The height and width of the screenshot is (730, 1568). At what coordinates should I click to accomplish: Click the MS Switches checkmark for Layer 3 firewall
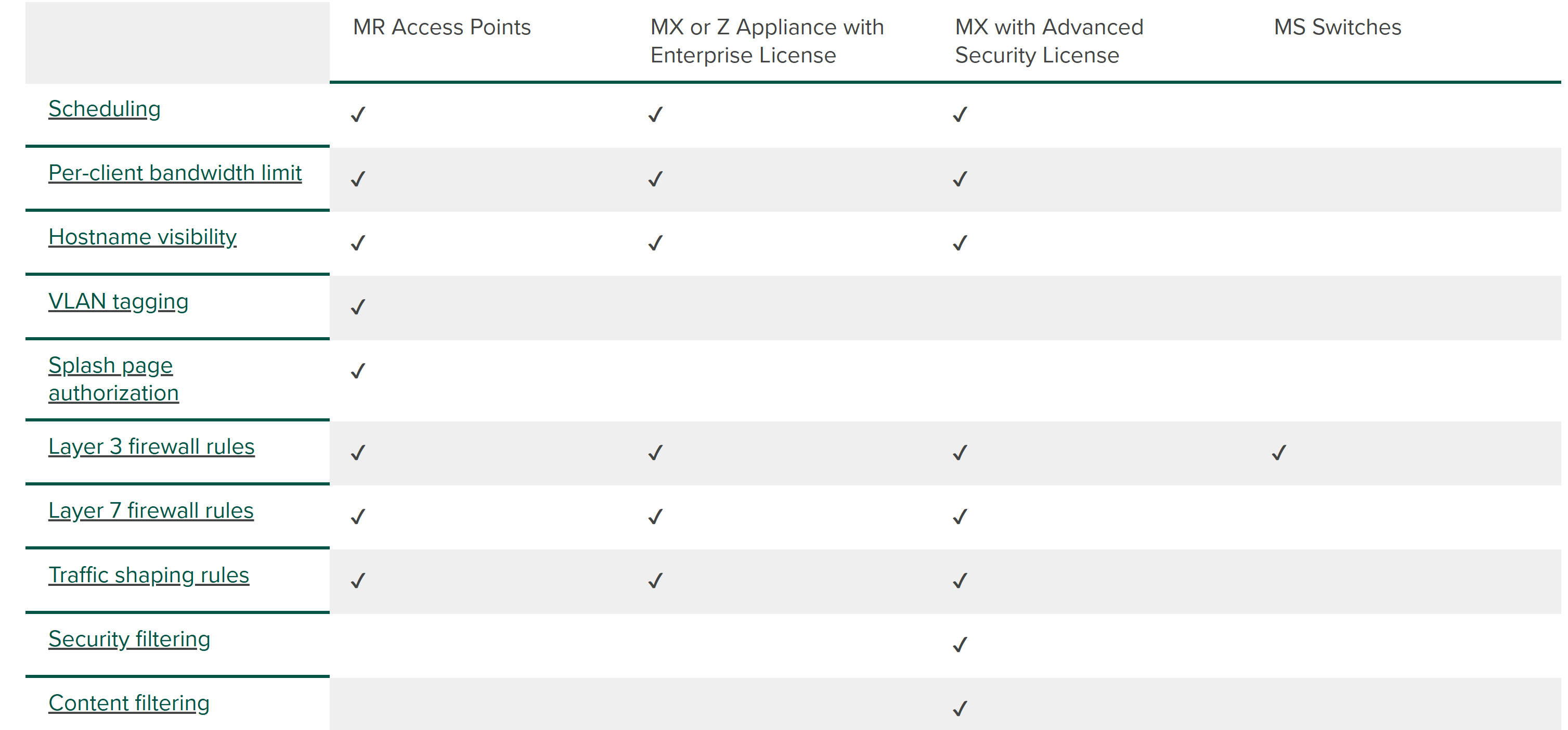[1279, 452]
